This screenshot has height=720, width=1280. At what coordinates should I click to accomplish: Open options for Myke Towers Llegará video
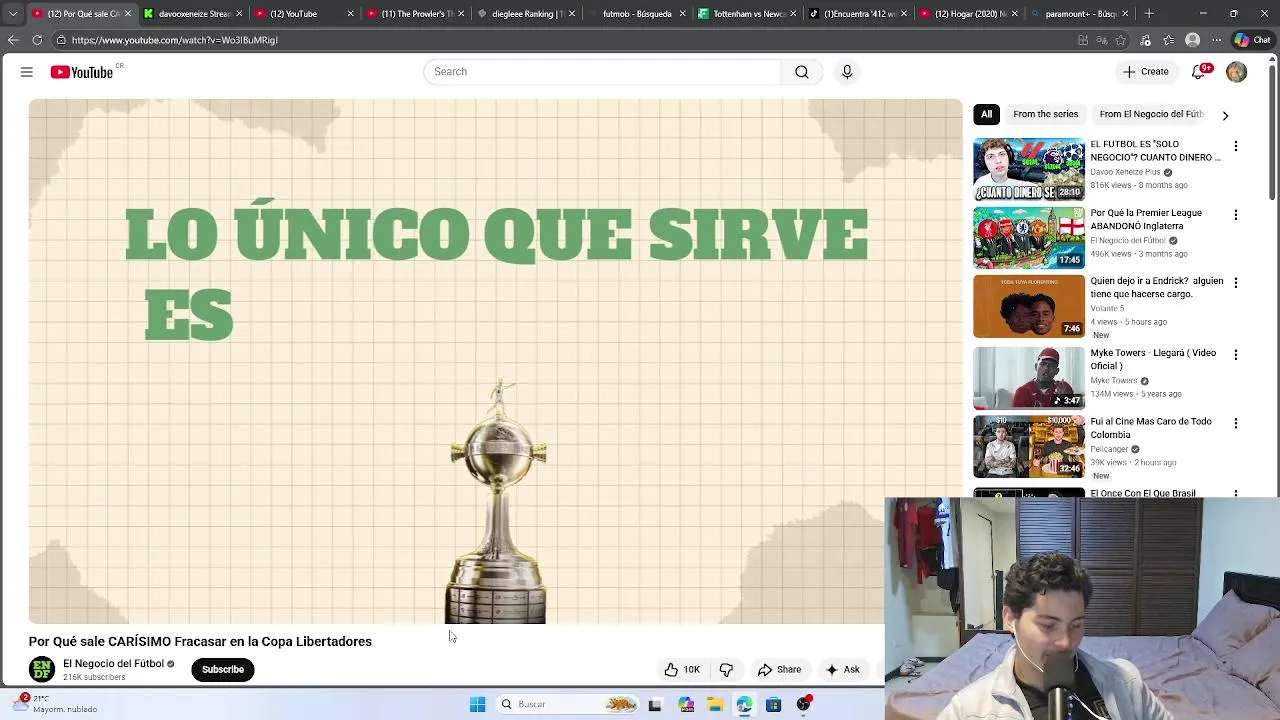[1236, 355]
